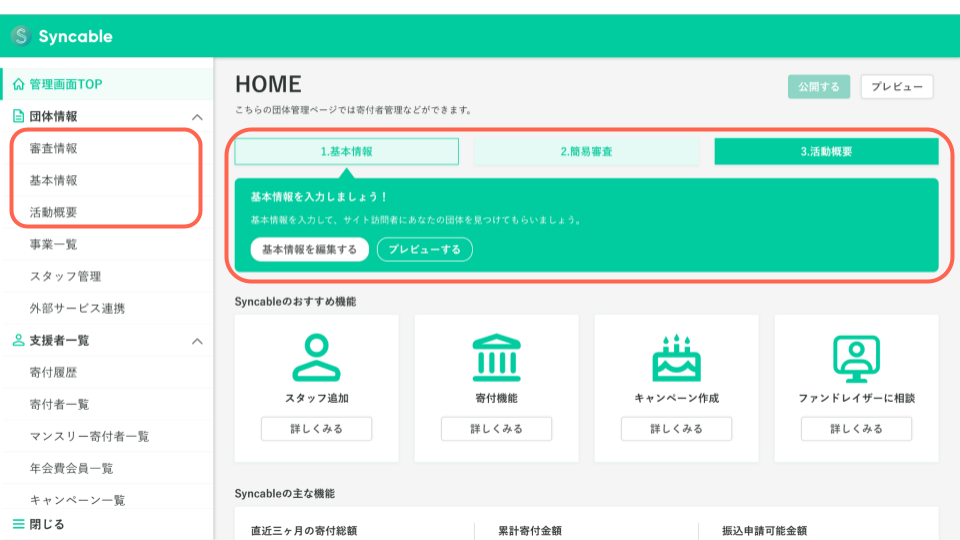Viewport: 960px width, 540px height.
Task: Click 詳しくみる under ファンドレイザーに相談
Action: click(x=857, y=429)
